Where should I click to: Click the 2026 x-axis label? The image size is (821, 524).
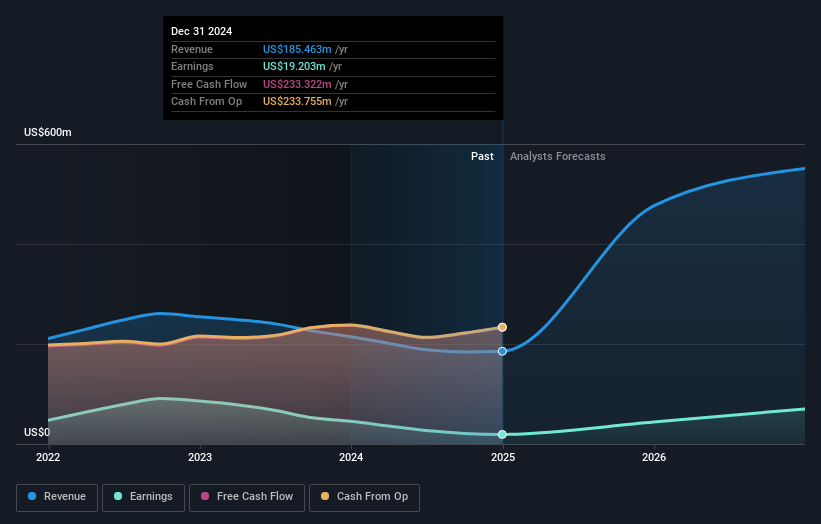pyautogui.click(x=654, y=458)
